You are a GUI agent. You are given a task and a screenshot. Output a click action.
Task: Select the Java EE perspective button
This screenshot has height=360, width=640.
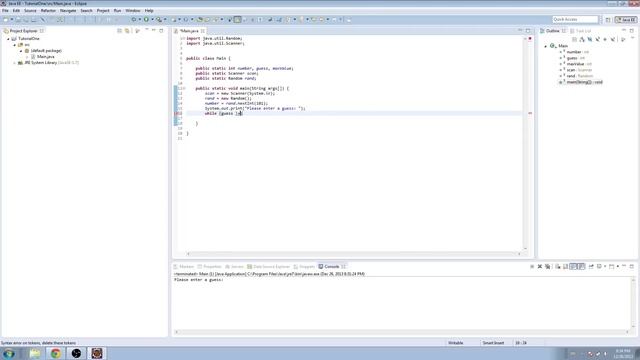point(626,20)
